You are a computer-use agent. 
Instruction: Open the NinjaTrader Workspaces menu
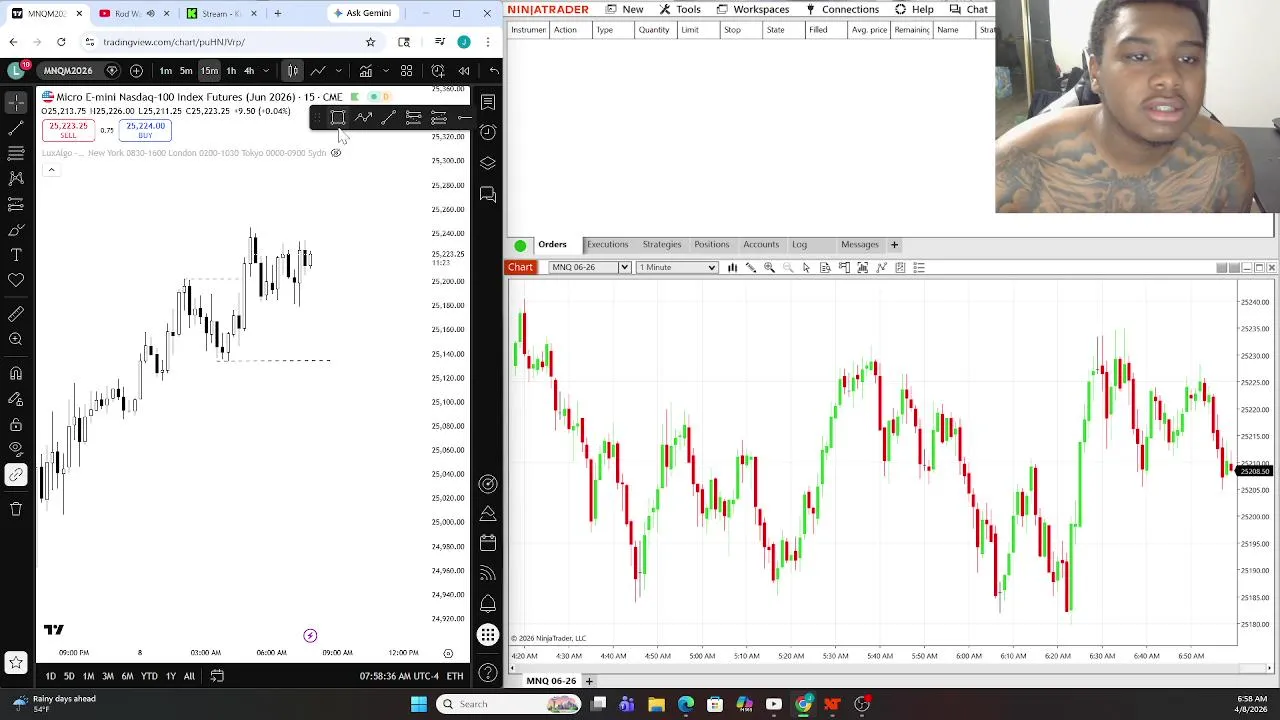tap(752, 9)
